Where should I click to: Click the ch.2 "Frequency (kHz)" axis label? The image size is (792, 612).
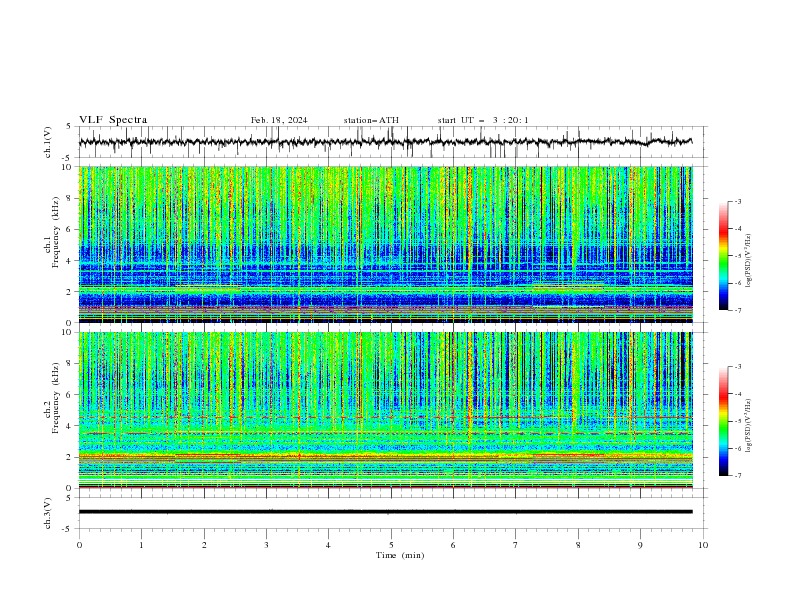point(56,397)
